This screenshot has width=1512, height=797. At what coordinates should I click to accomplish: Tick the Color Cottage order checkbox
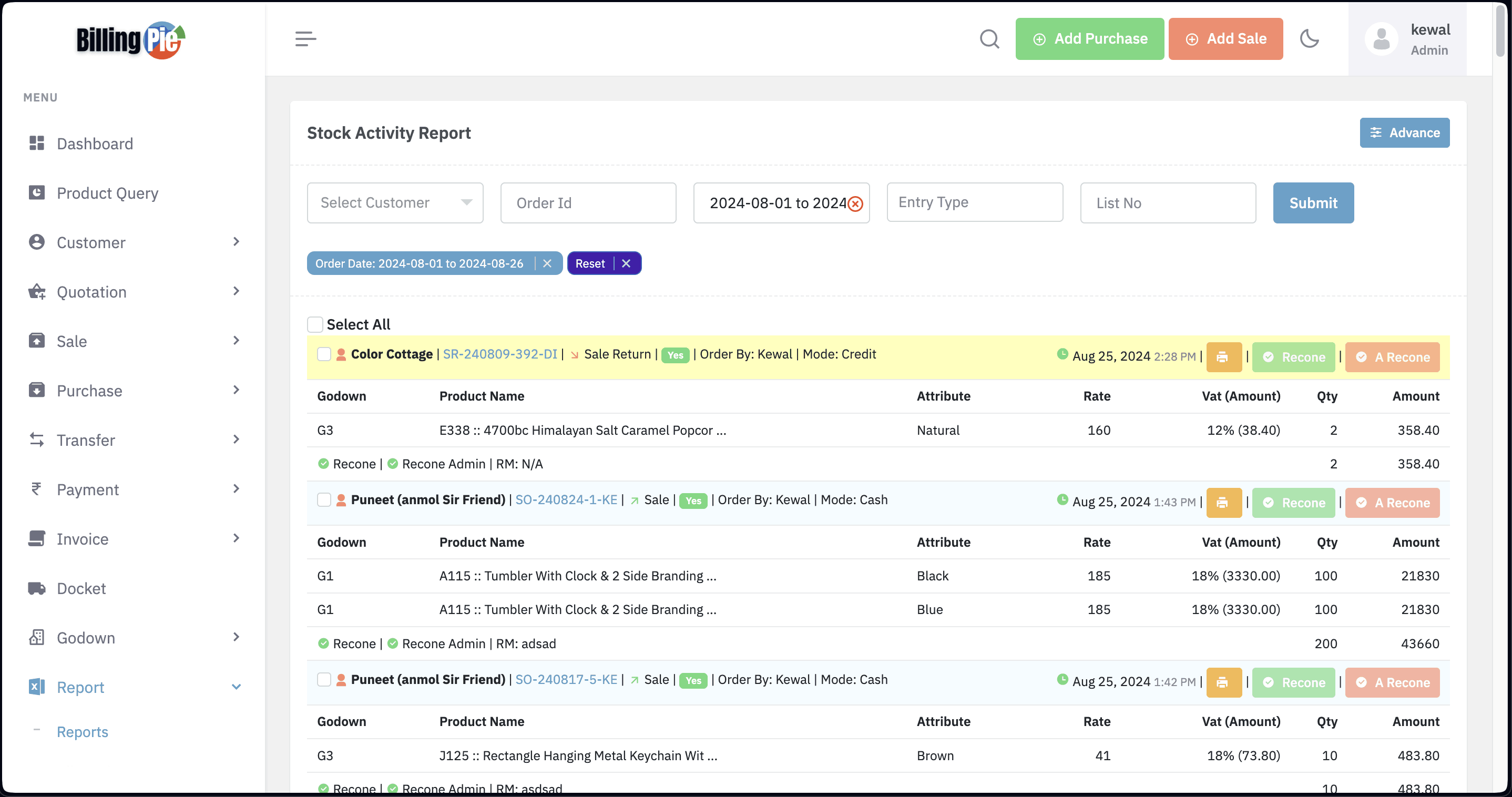(x=324, y=354)
